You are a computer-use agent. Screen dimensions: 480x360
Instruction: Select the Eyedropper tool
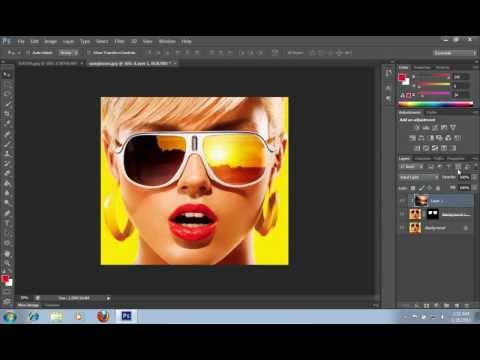click(x=7, y=124)
